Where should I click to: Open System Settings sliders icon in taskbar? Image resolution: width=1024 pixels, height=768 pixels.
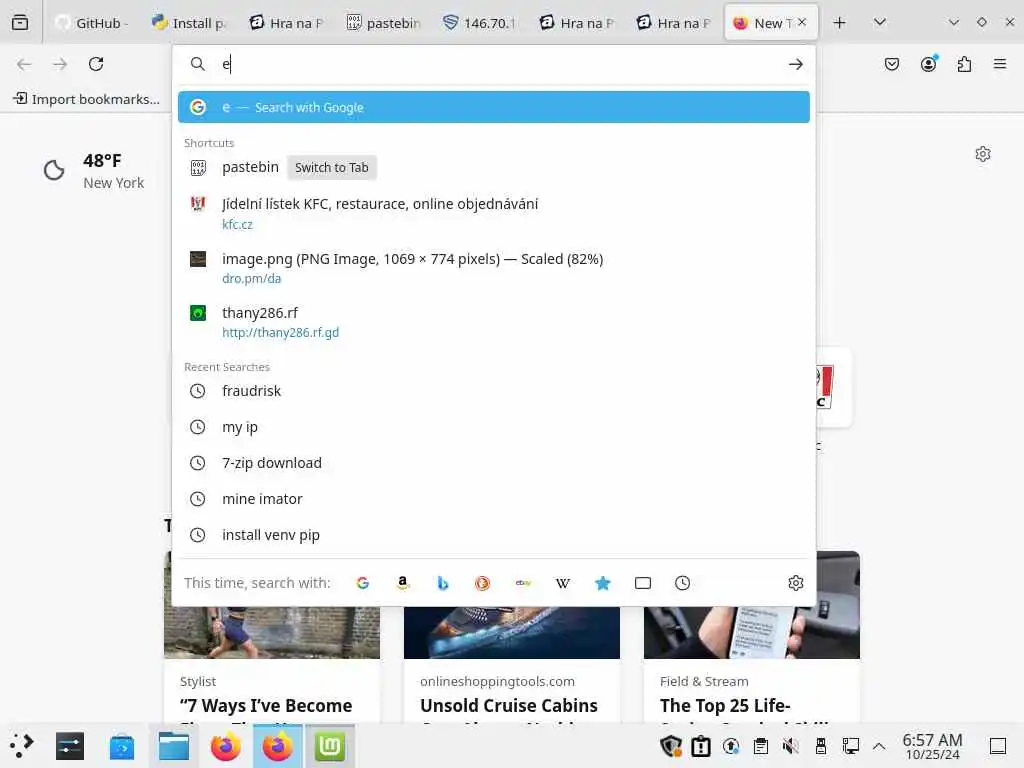click(70, 746)
